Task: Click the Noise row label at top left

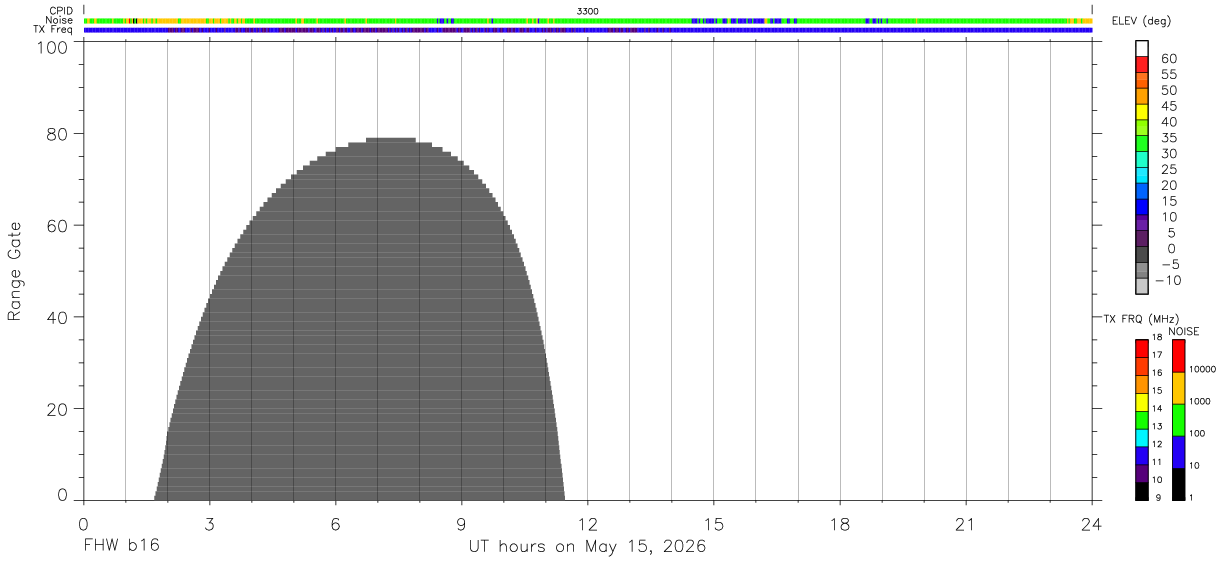Action: tap(60, 20)
